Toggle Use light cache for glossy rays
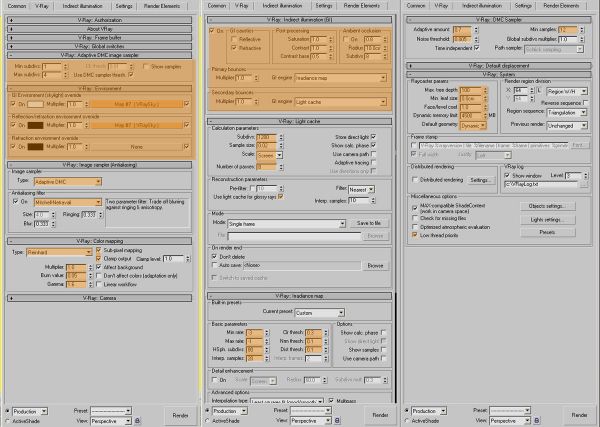 pos(281,197)
